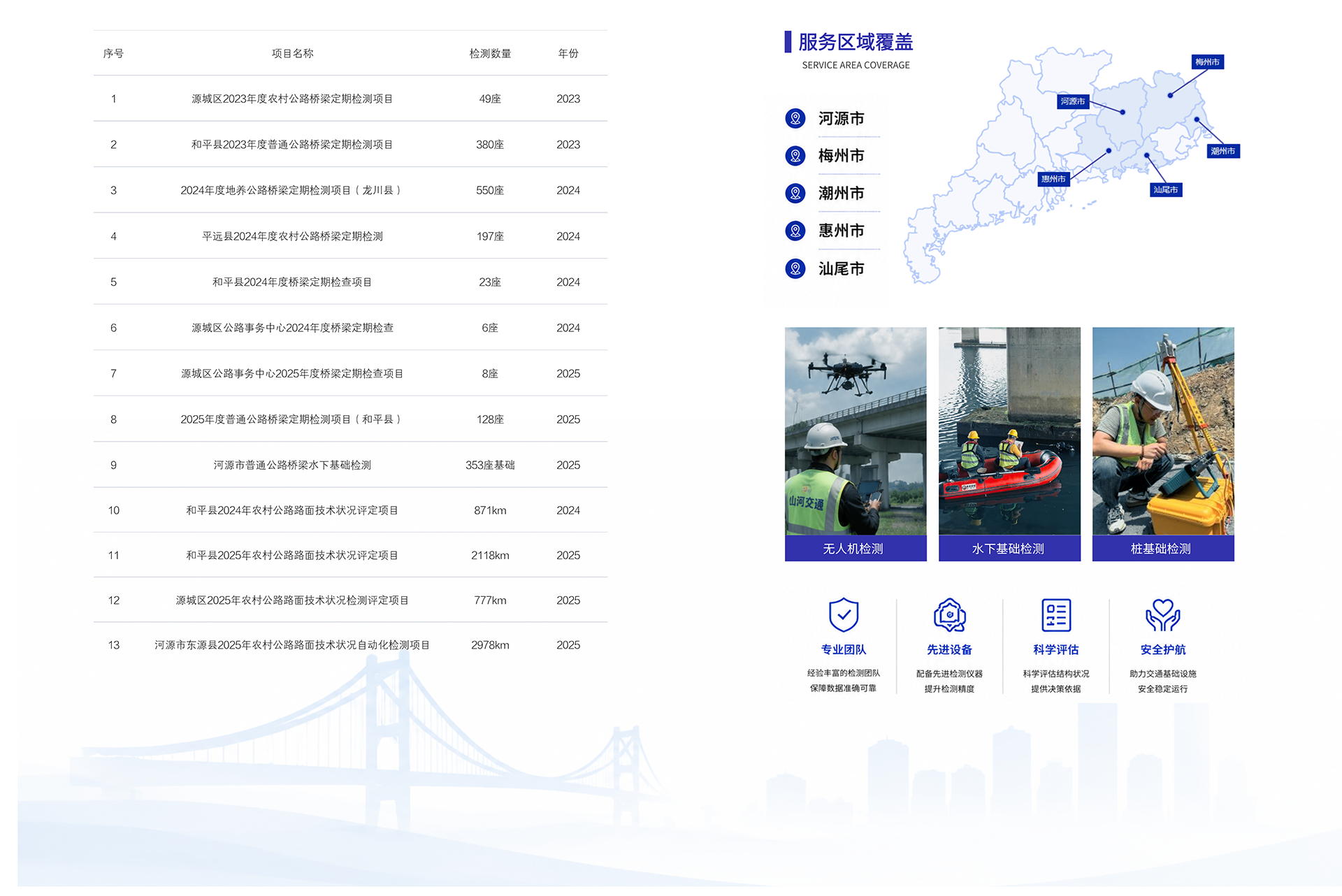Select row 和平县2024年度桥梁定期检查项目
Viewport: 1342px width, 896px height.
pyautogui.click(x=350, y=282)
